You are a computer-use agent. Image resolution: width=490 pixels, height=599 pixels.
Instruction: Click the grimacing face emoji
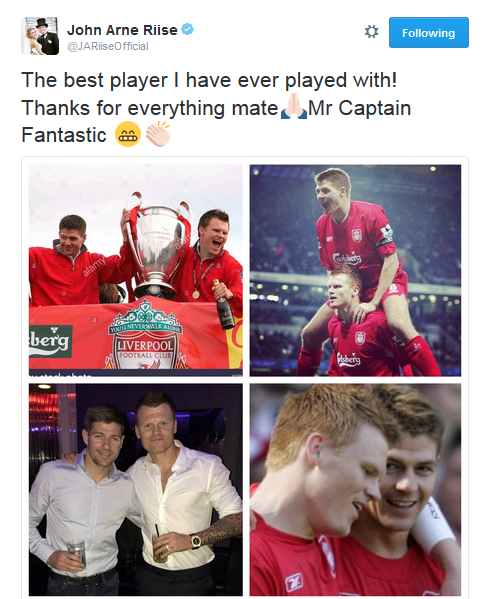point(128,134)
